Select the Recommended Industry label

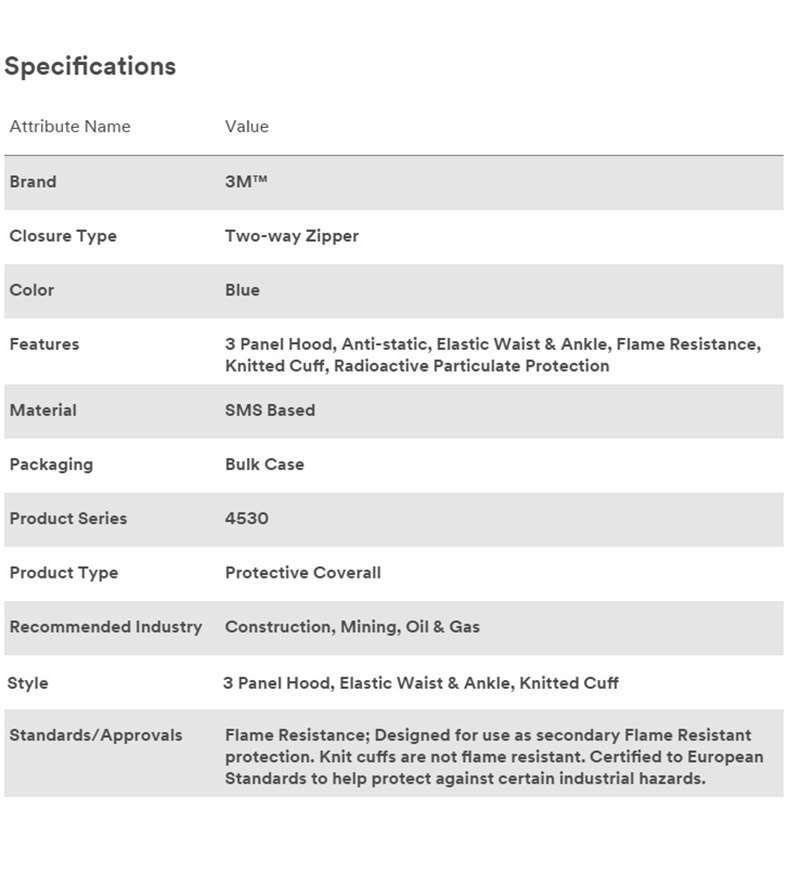tap(106, 627)
